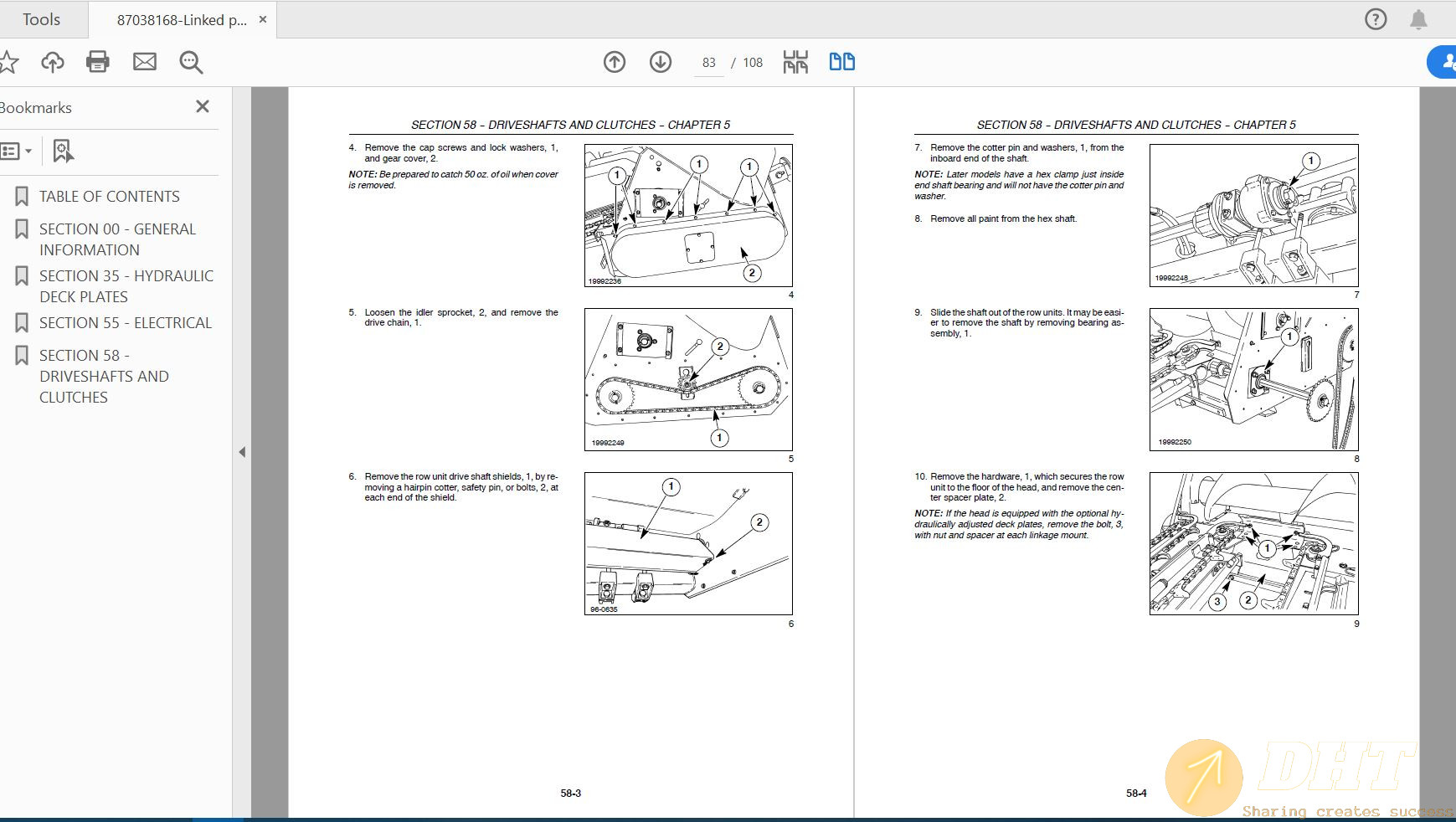Add new bookmark icon

click(x=63, y=152)
